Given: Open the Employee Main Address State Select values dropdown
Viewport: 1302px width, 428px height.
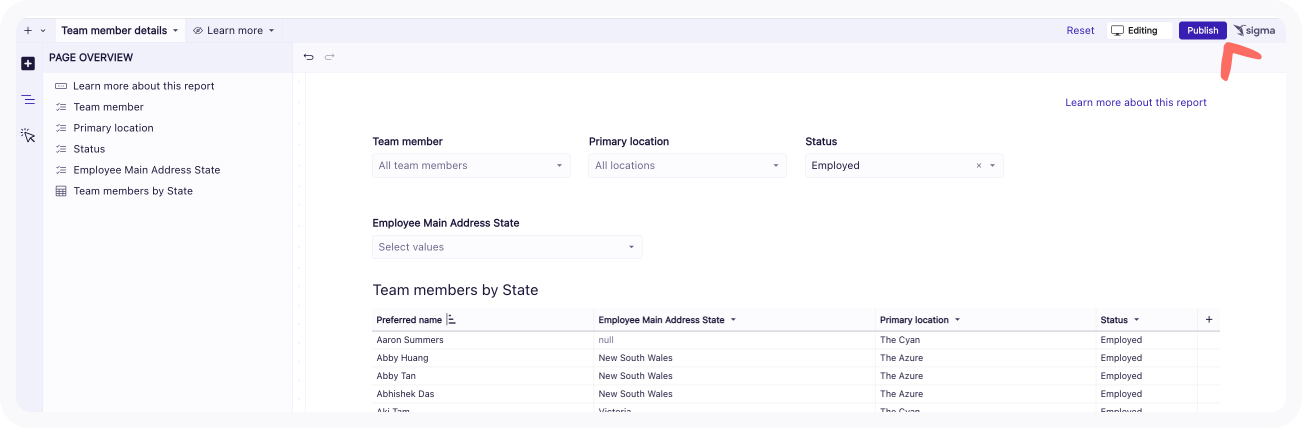Looking at the screenshot, I should [x=508, y=247].
